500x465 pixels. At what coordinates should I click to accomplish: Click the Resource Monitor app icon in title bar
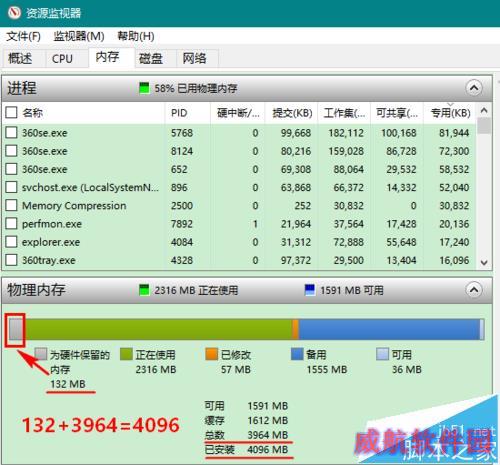point(14,13)
